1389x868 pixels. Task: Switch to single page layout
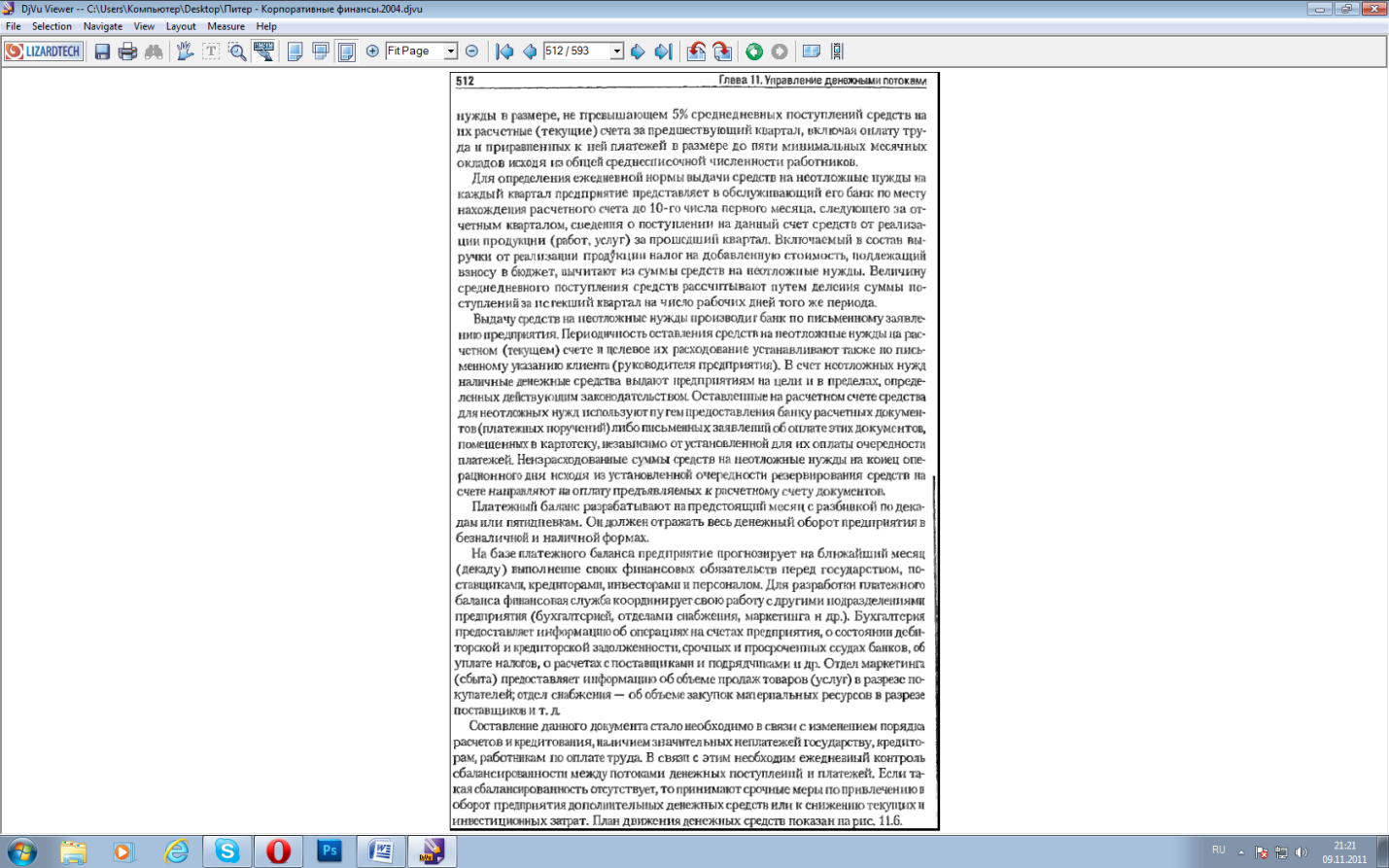point(295,52)
